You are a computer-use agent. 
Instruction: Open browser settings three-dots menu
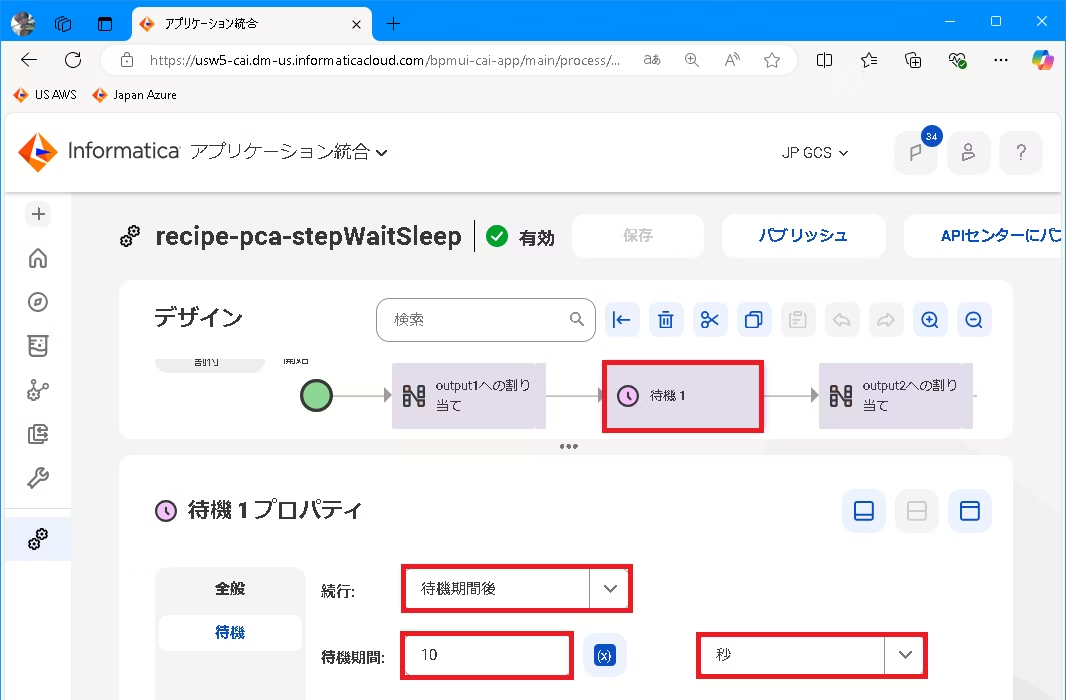click(x=1001, y=60)
